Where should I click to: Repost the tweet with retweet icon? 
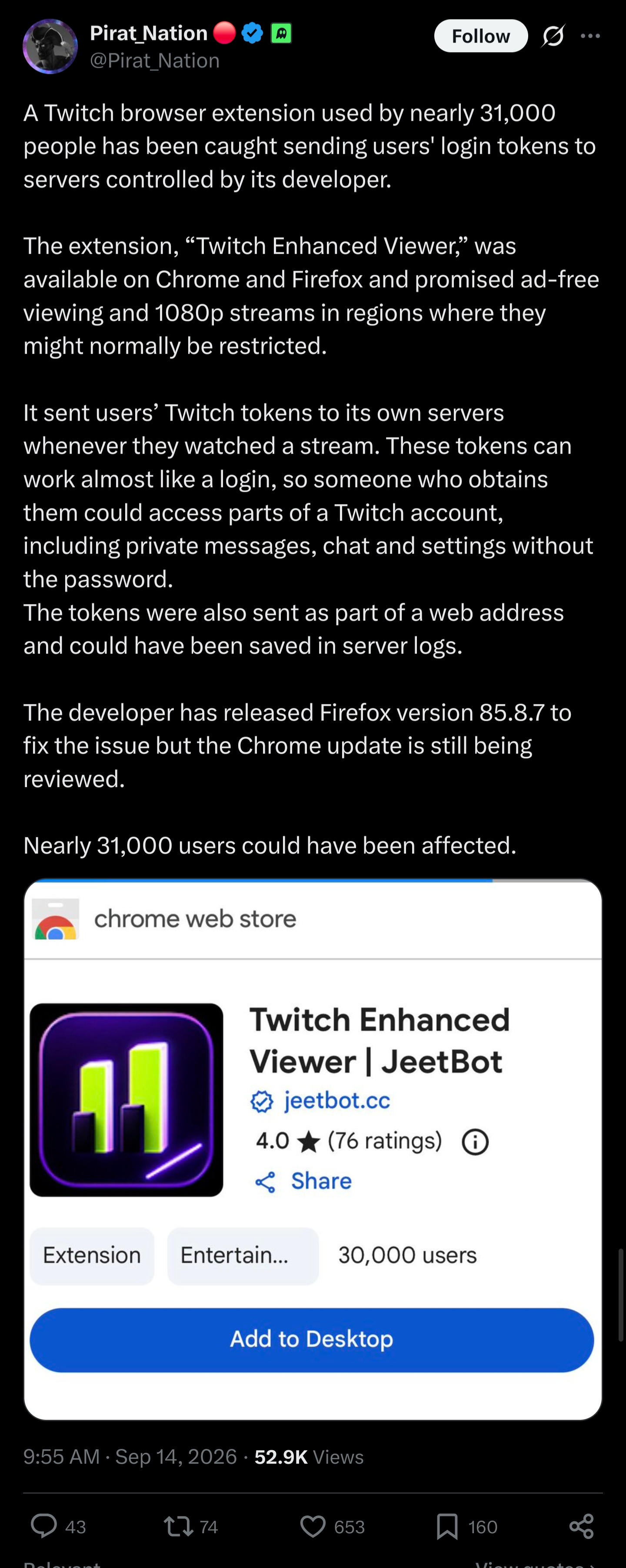tap(178, 1526)
